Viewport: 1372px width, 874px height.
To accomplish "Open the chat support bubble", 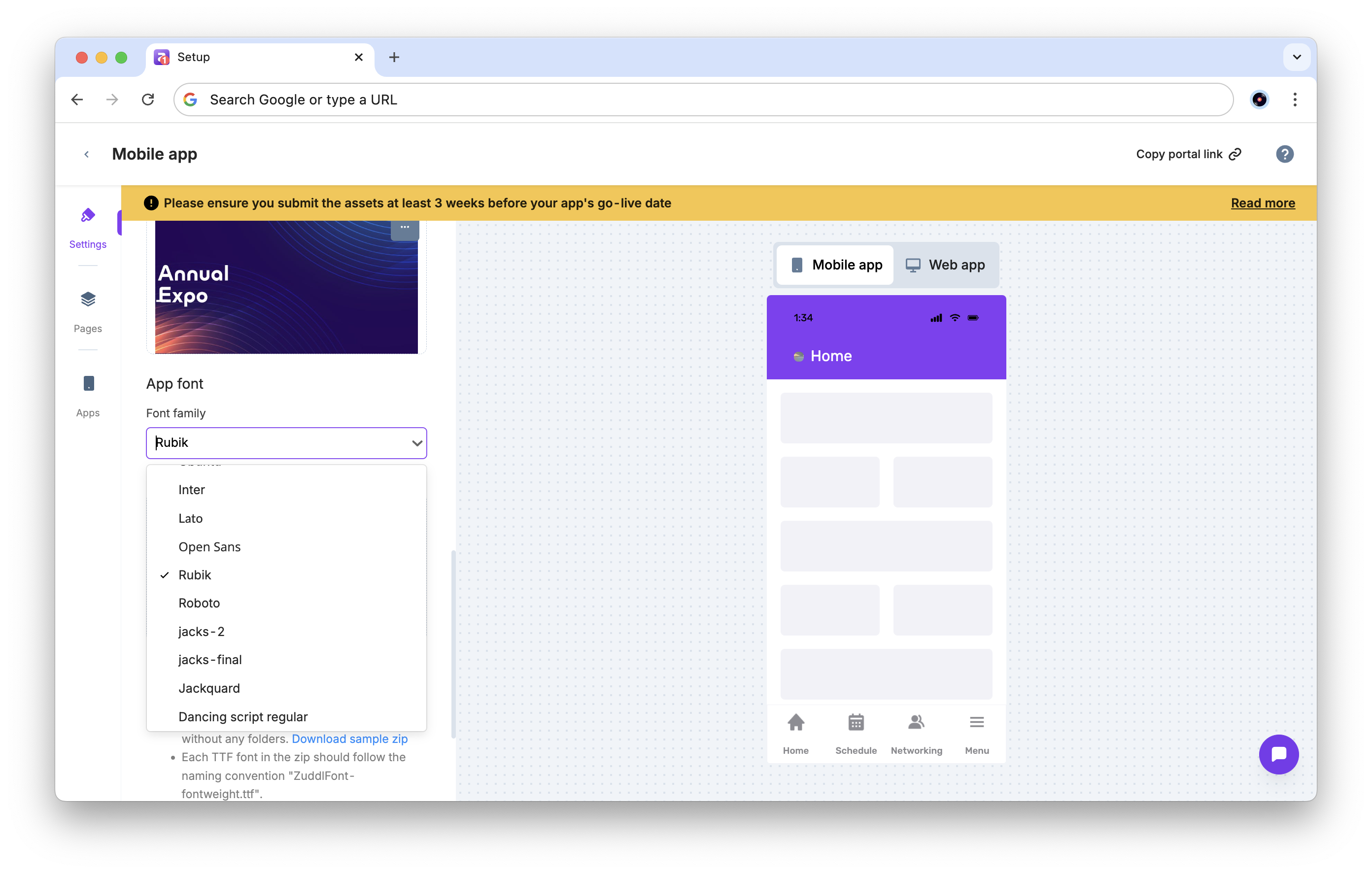I will 1278,754.
